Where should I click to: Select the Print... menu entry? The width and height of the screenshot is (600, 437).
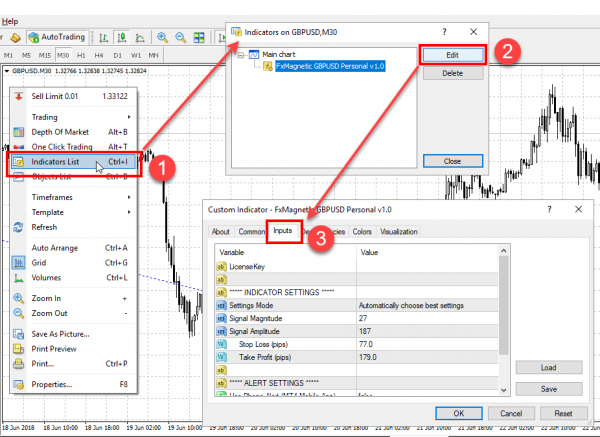click(73, 364)
